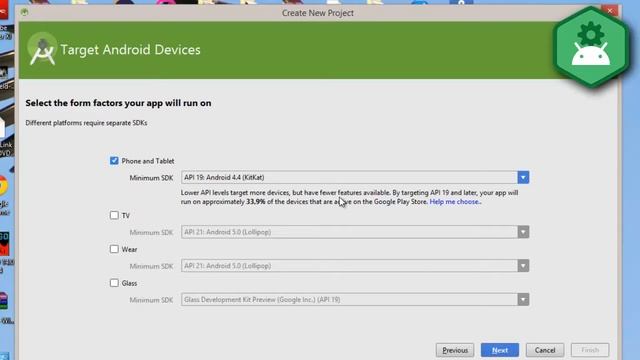
Task: Open the Wear Minimum SDK dropdown arrow
Action: coord(523,266)
